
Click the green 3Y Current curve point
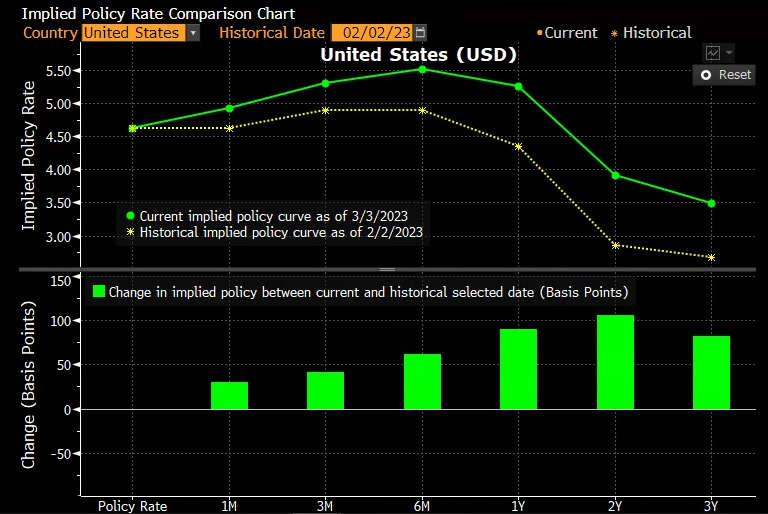pos(711,203)
